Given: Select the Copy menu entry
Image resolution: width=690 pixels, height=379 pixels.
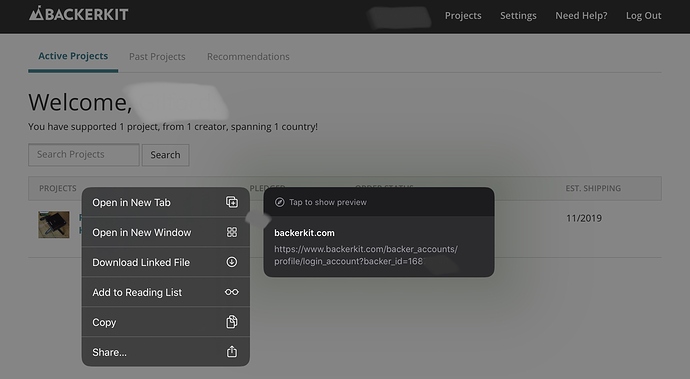Looking at the screenshot, I should pos(166,322).
